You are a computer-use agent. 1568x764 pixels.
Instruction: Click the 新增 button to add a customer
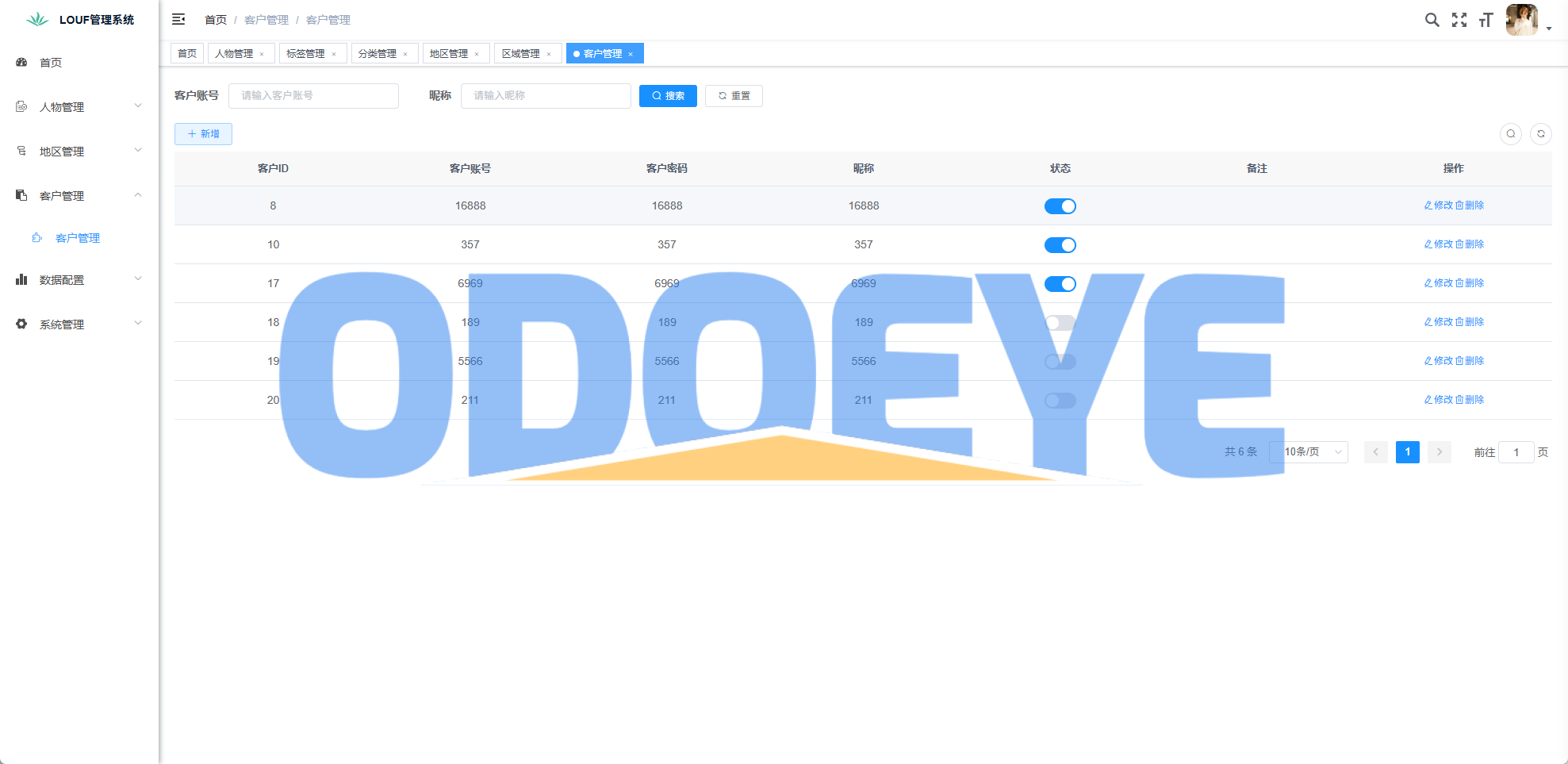(203, 134)
